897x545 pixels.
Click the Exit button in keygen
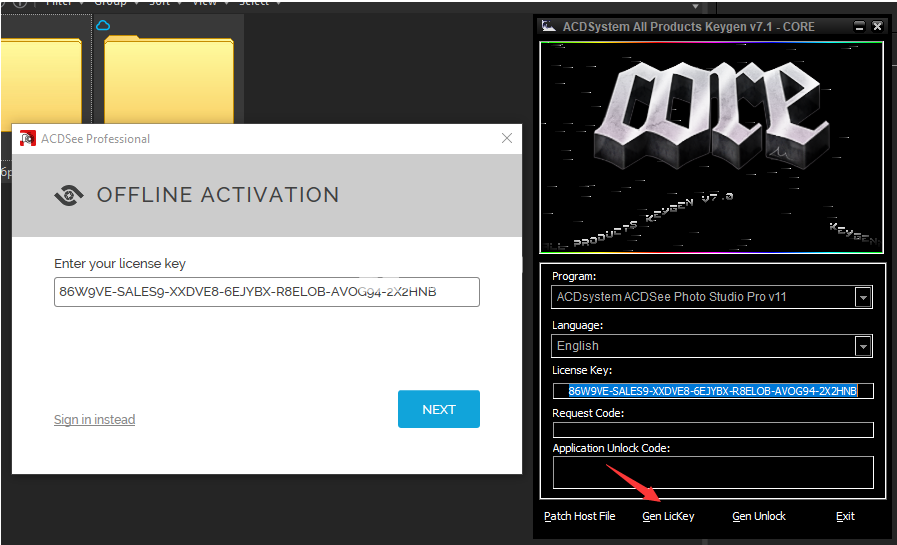(x=845, y=516)
